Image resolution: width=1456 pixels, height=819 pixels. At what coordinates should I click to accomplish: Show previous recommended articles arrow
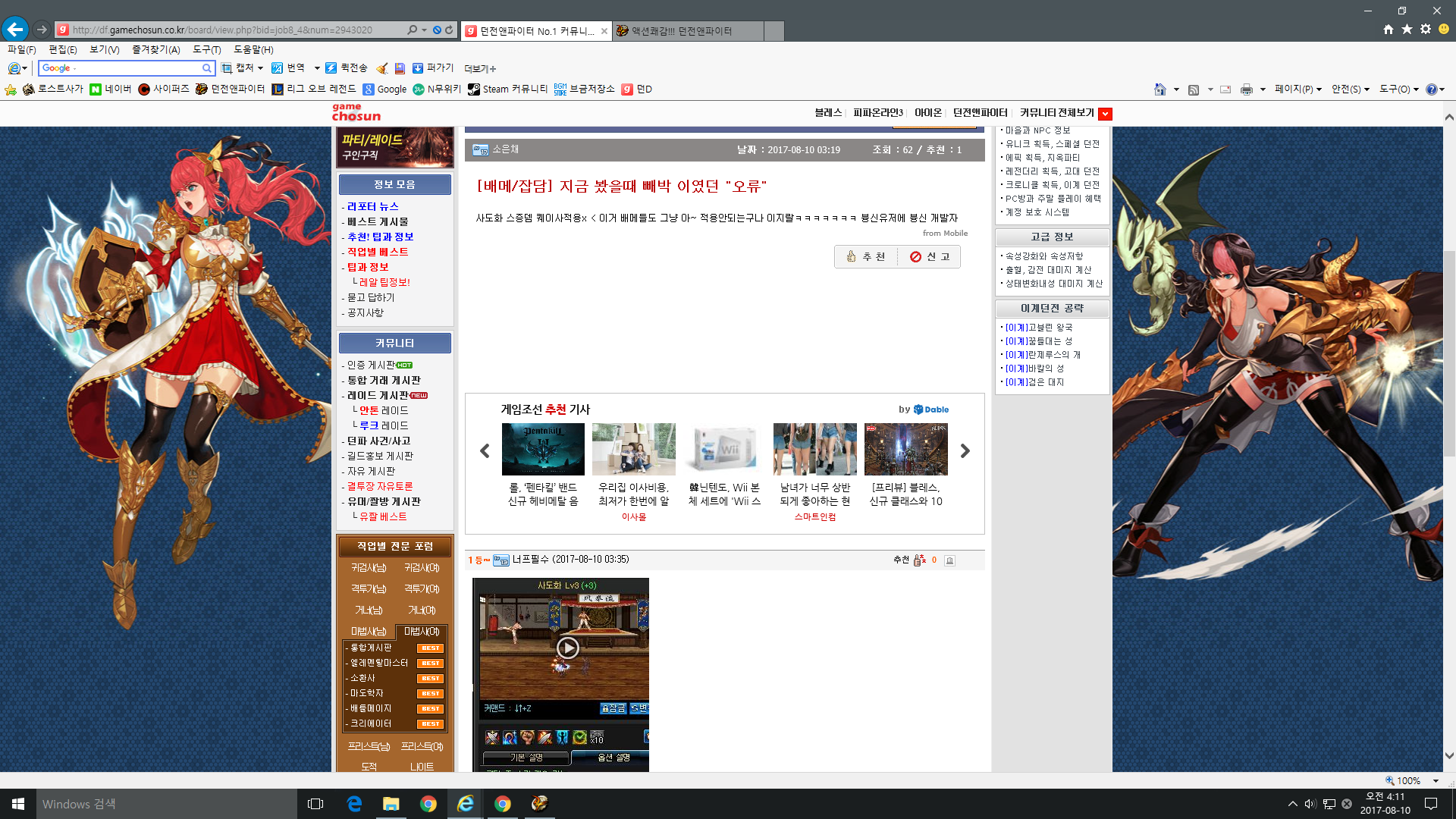485,451
